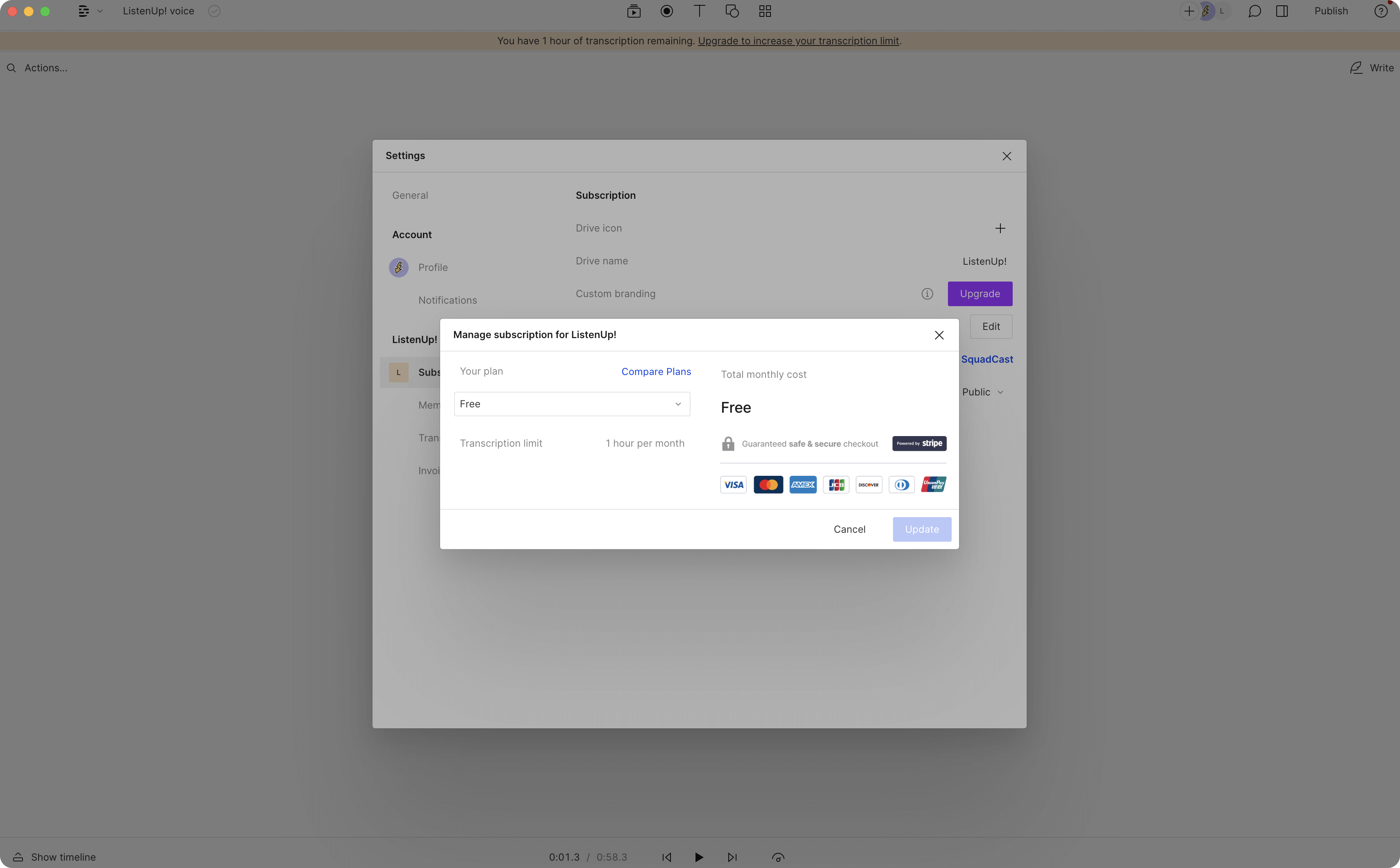
Task: Click the purple Upgrade button
Action: point(979,294)
